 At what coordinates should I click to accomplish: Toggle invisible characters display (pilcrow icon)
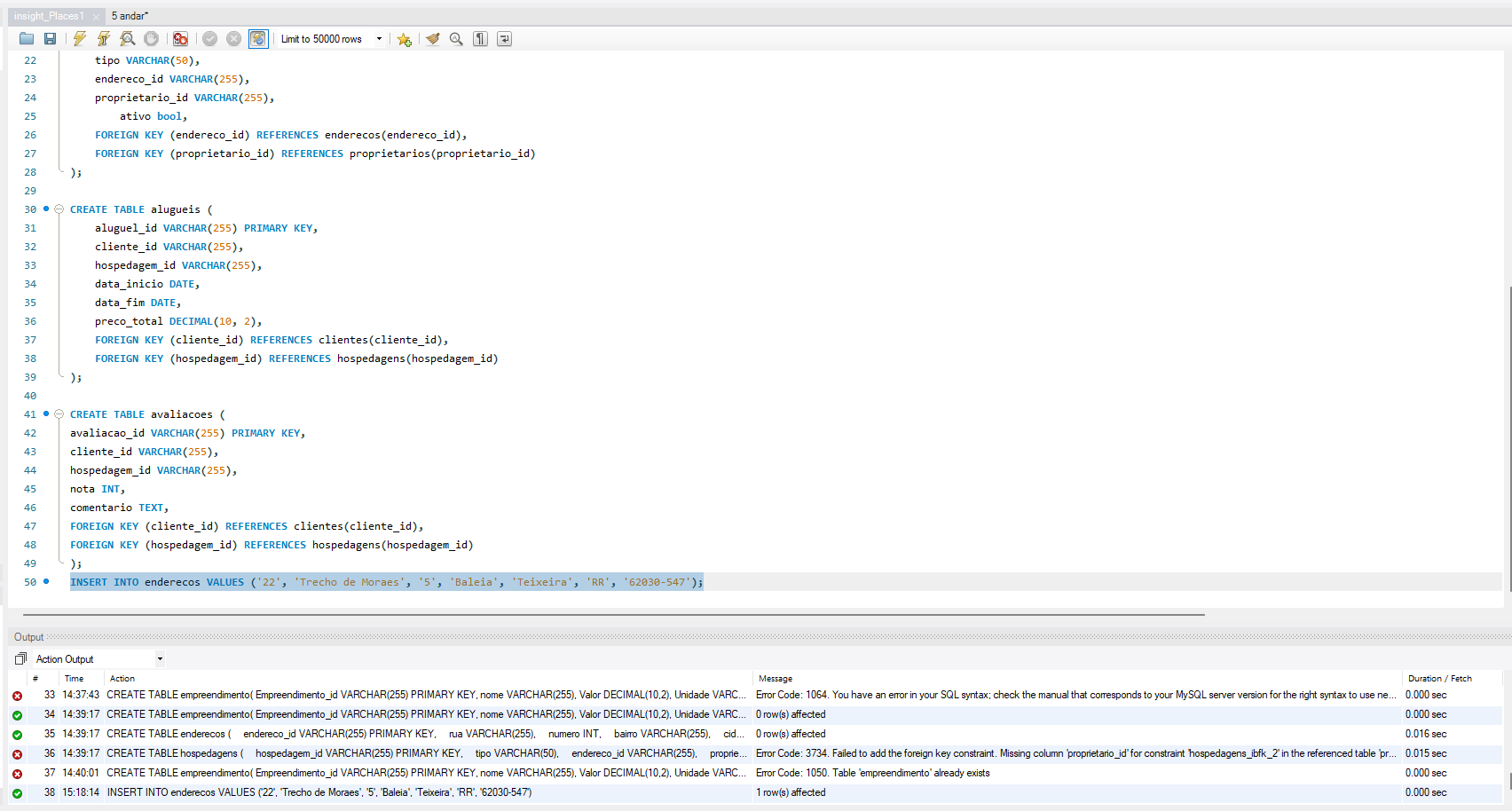pos(481,39)
